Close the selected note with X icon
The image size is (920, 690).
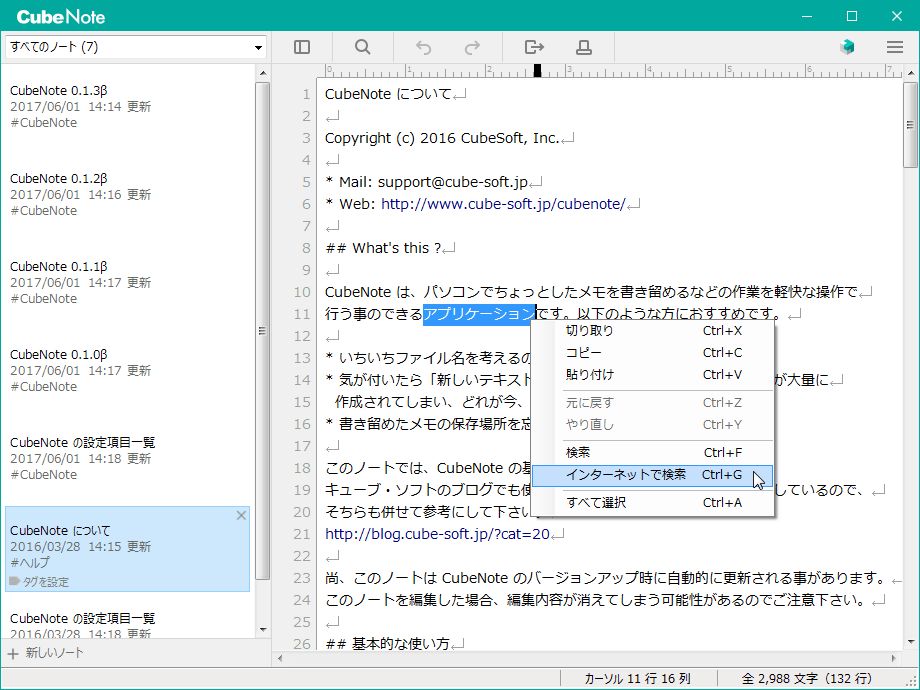coord(241,515)
